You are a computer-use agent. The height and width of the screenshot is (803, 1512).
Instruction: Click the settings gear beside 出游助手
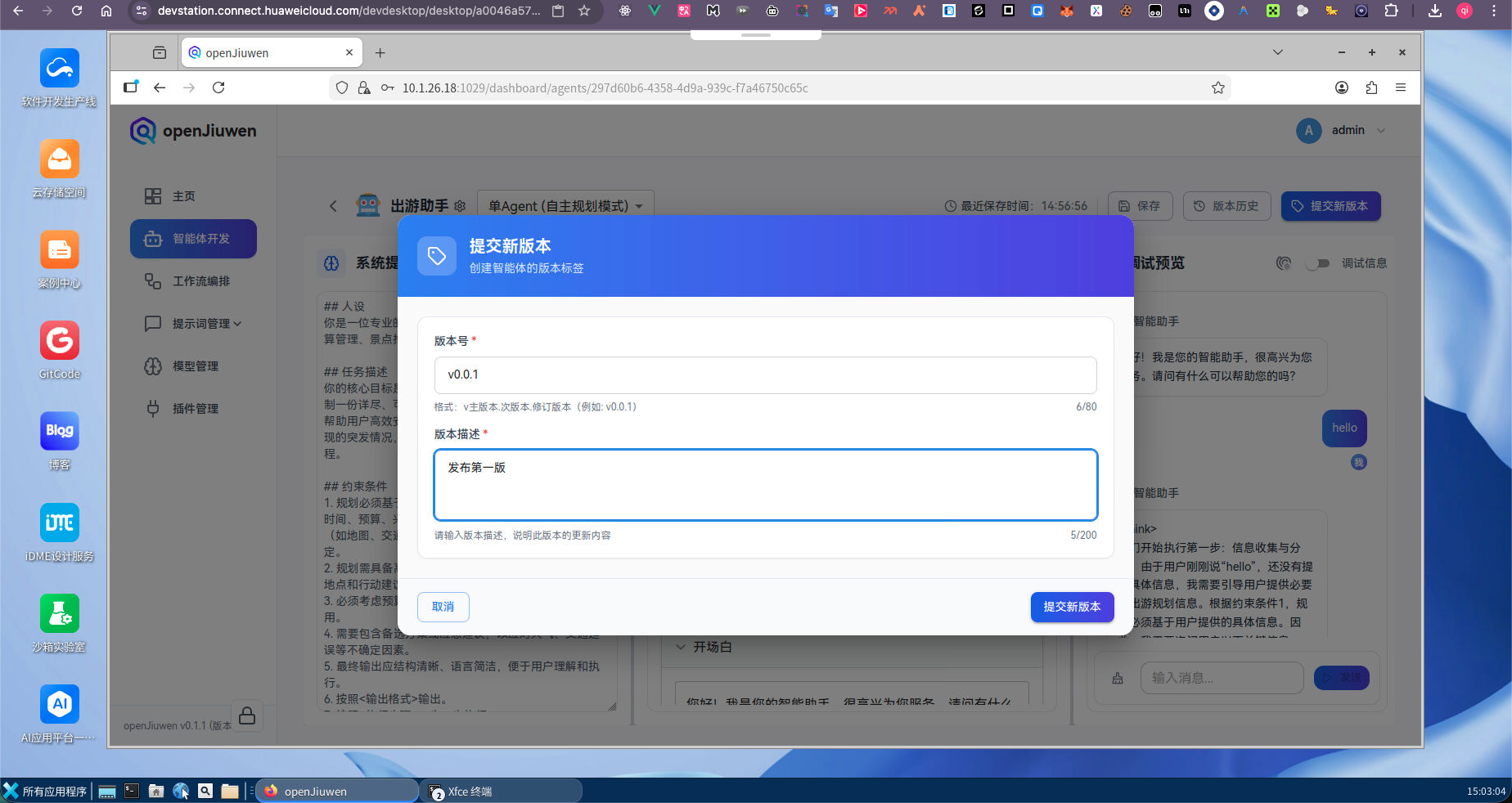(460, 206)
